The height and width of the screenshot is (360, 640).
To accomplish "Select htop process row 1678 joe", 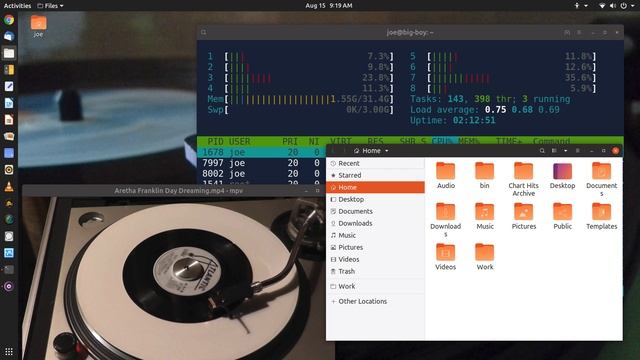I will tap(262, 152).
